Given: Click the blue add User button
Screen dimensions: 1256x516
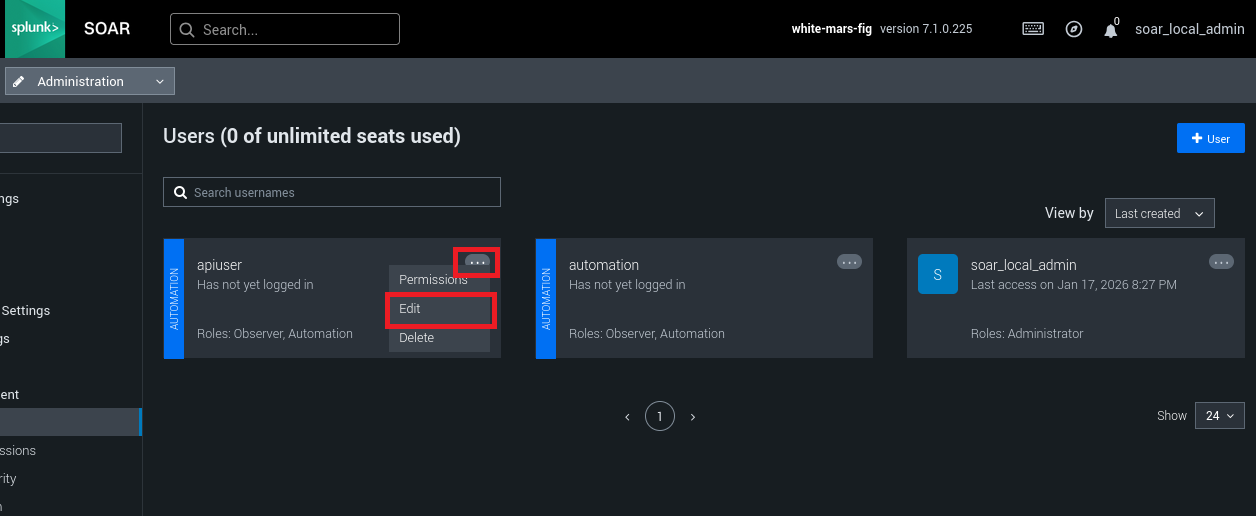Looking at the screenshot, I should [1210, 139].
